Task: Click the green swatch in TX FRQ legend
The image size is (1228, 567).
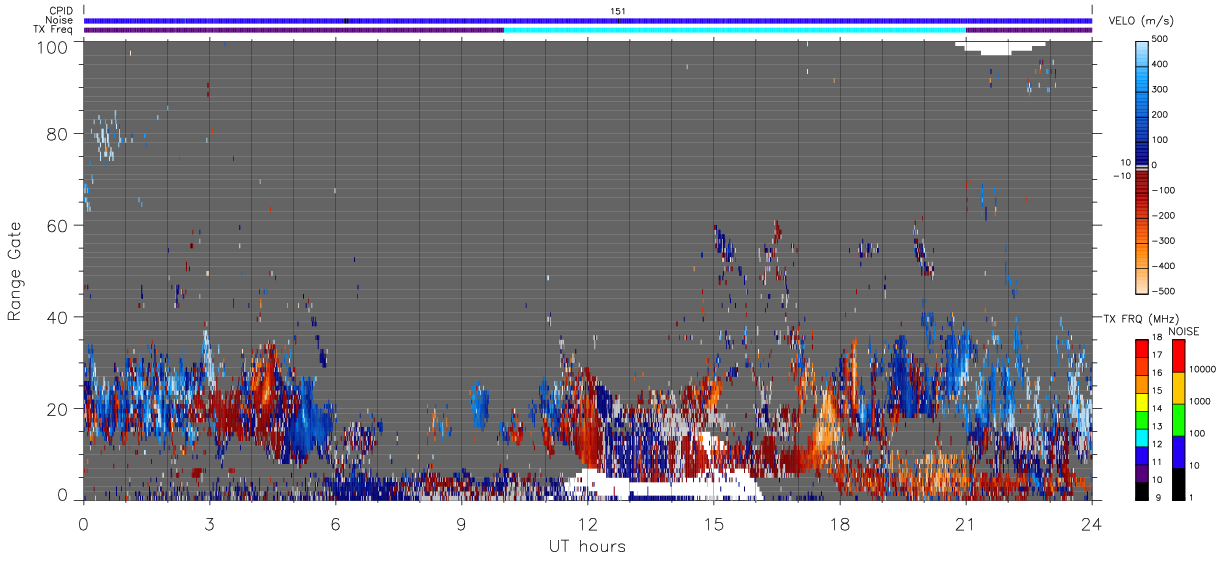Action: pos(1142,419)
